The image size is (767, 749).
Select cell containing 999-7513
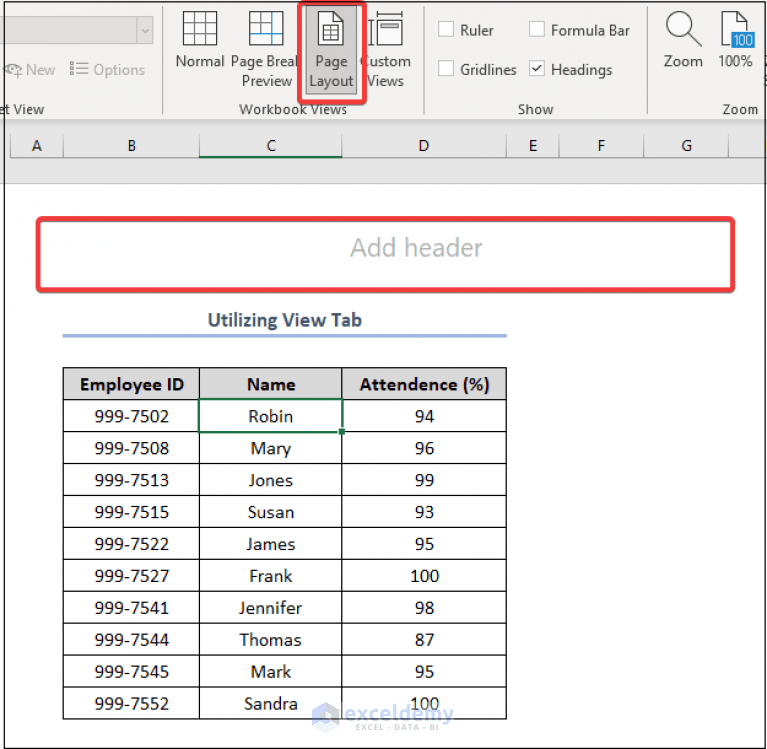click(131, 480)
